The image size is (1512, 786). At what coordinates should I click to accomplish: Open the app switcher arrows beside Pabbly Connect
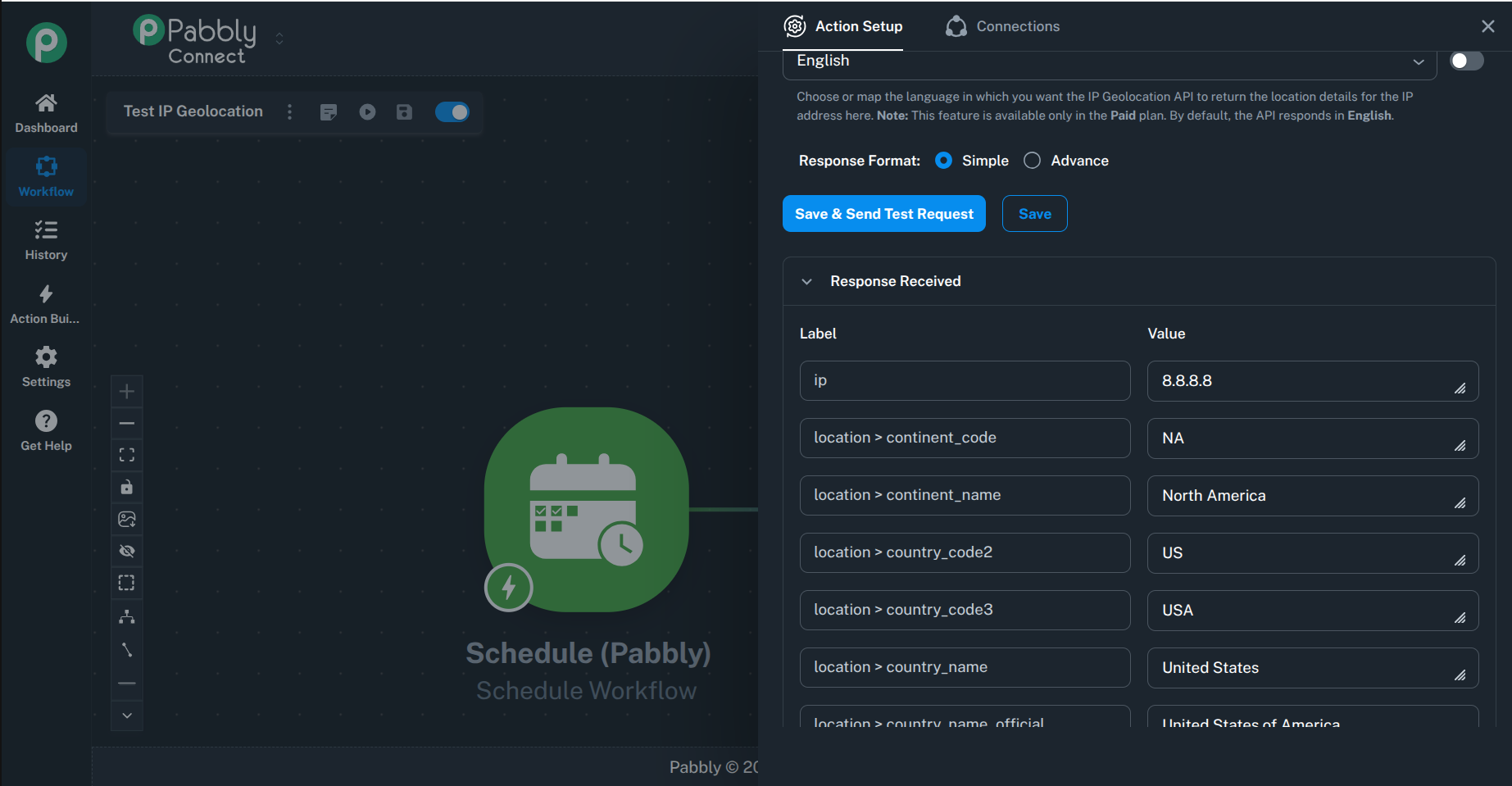point(279,39)
